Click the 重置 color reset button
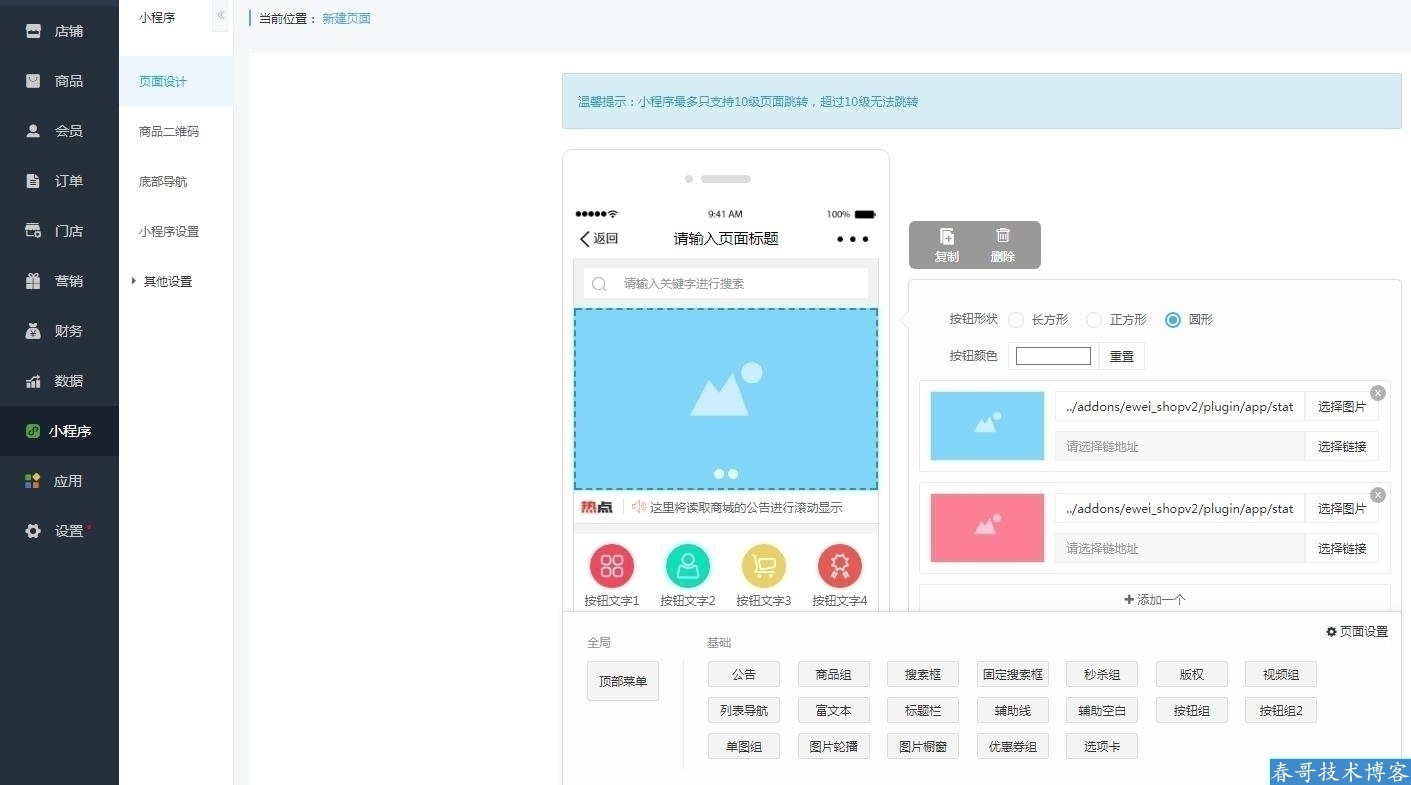1411x785 pixels. (x=1121, y=357)
